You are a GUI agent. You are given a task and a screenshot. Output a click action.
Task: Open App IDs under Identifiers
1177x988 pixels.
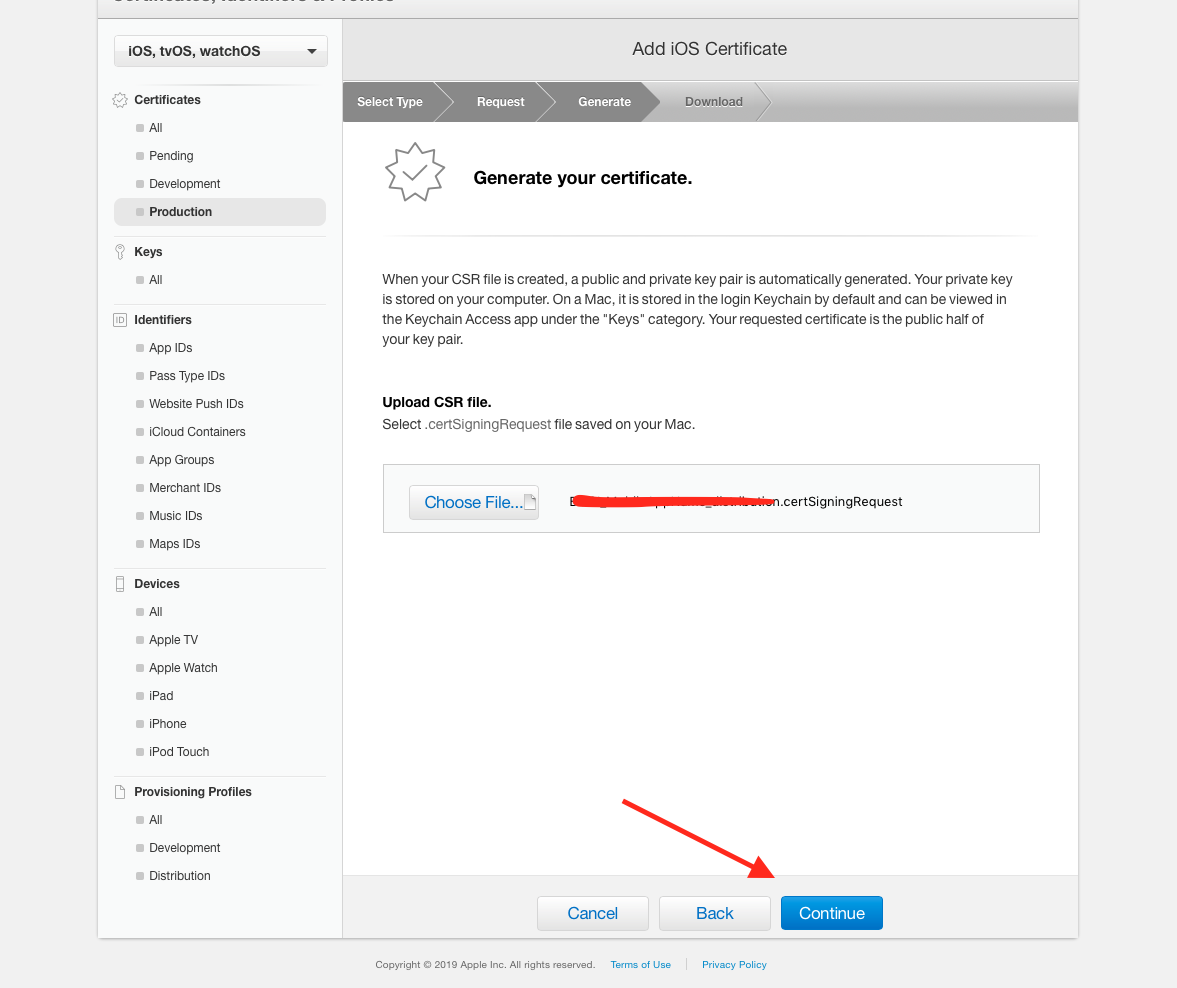coord(170,348)
